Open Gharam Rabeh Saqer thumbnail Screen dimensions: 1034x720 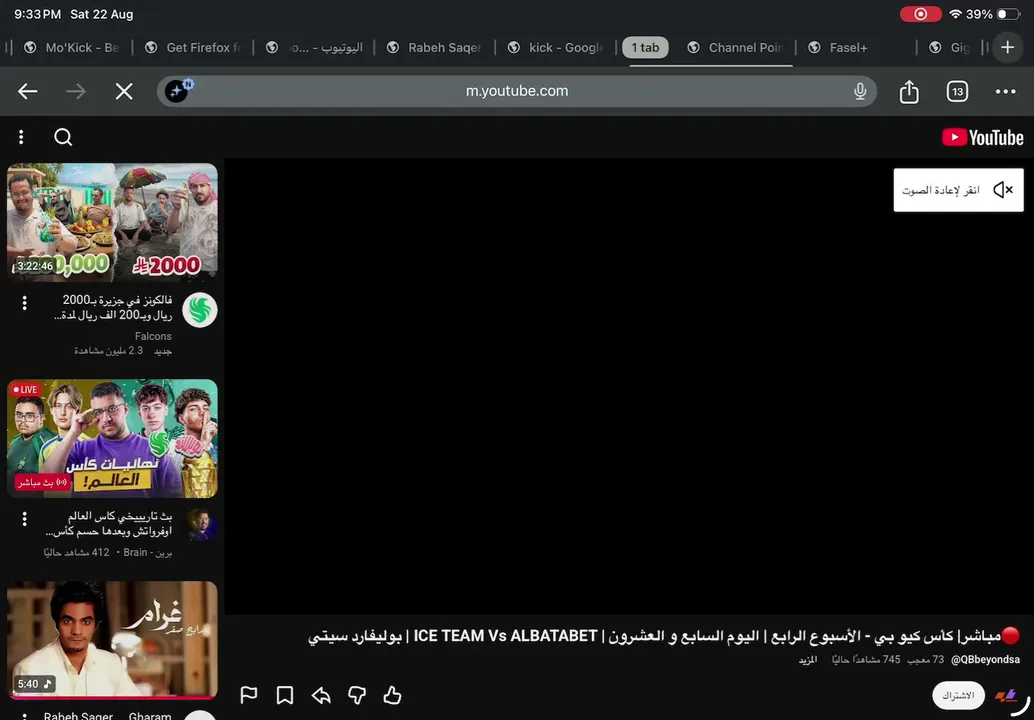pyautogui.click(x=112, y=640)
